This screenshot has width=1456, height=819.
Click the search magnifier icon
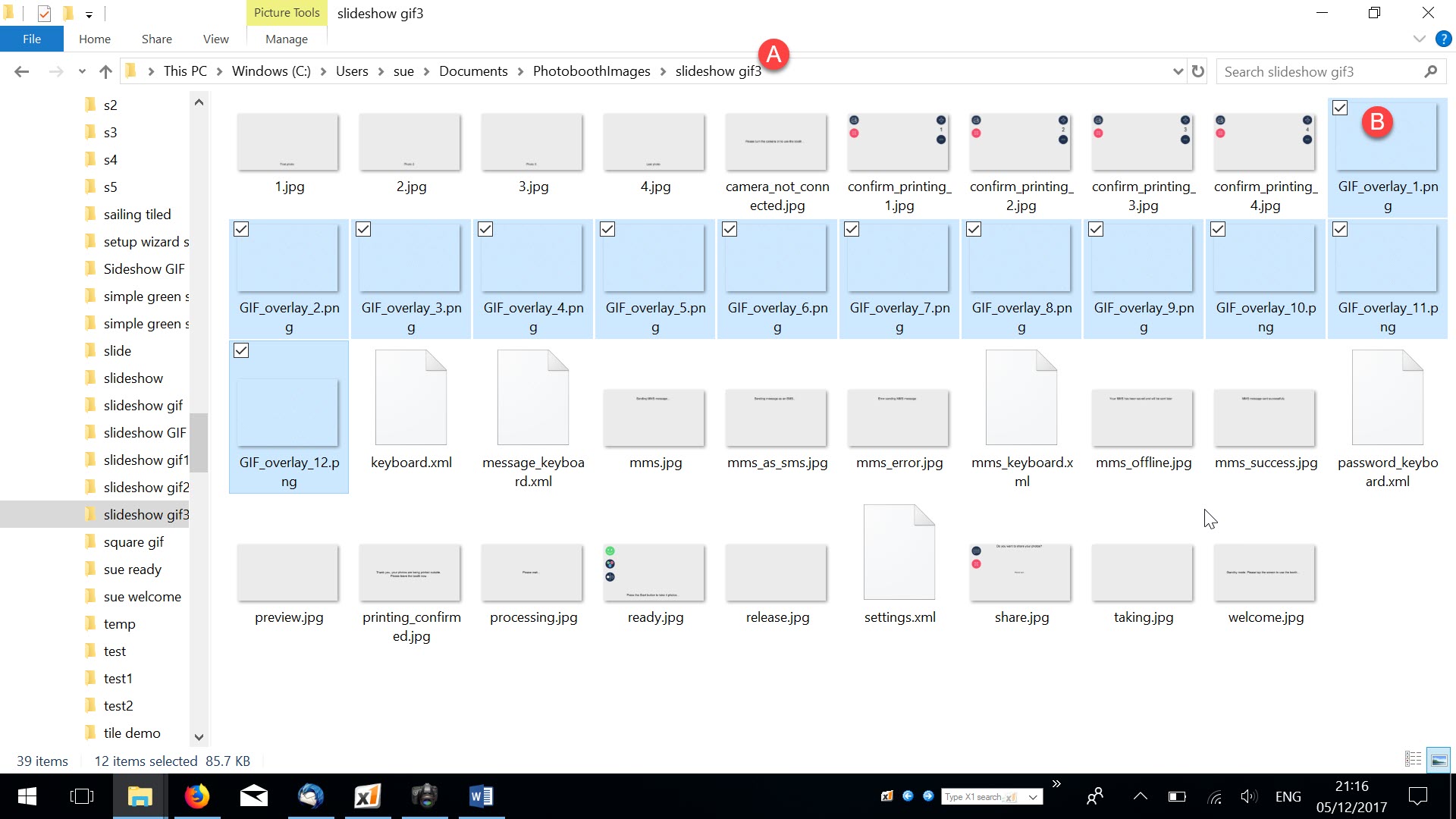[1430, 71]
